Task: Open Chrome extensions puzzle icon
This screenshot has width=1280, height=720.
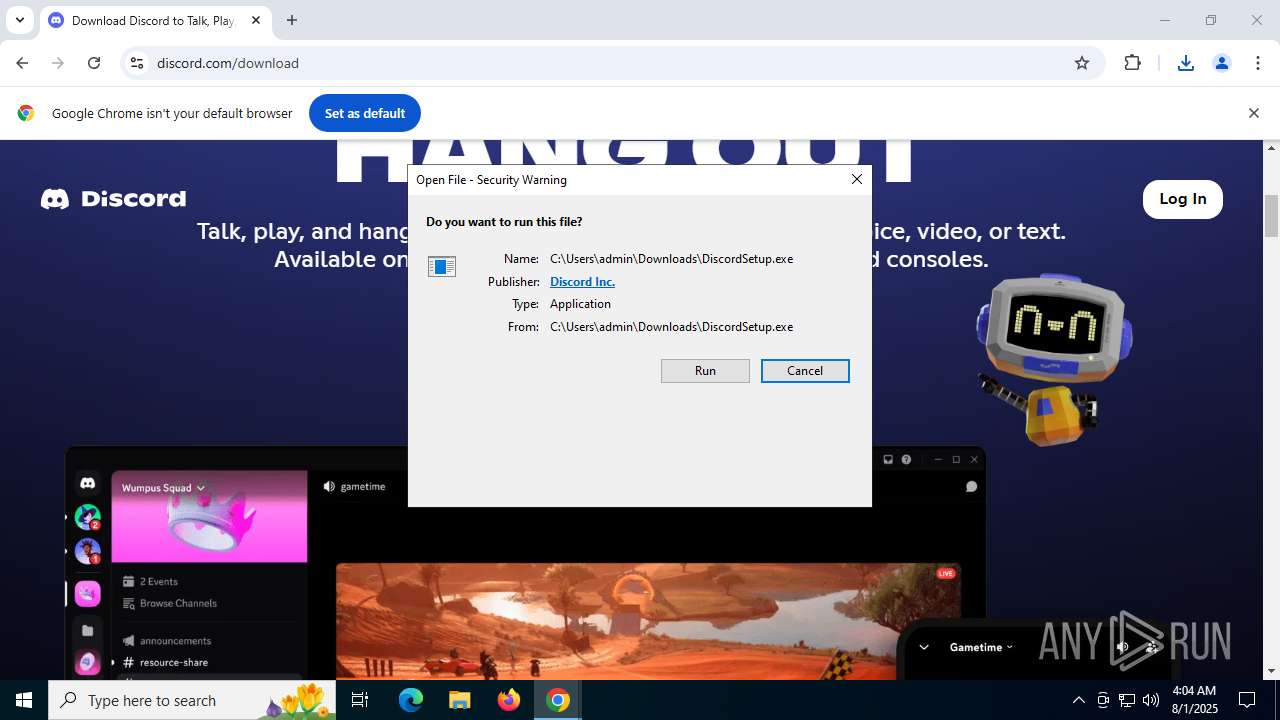Action: pos(1132,63)
